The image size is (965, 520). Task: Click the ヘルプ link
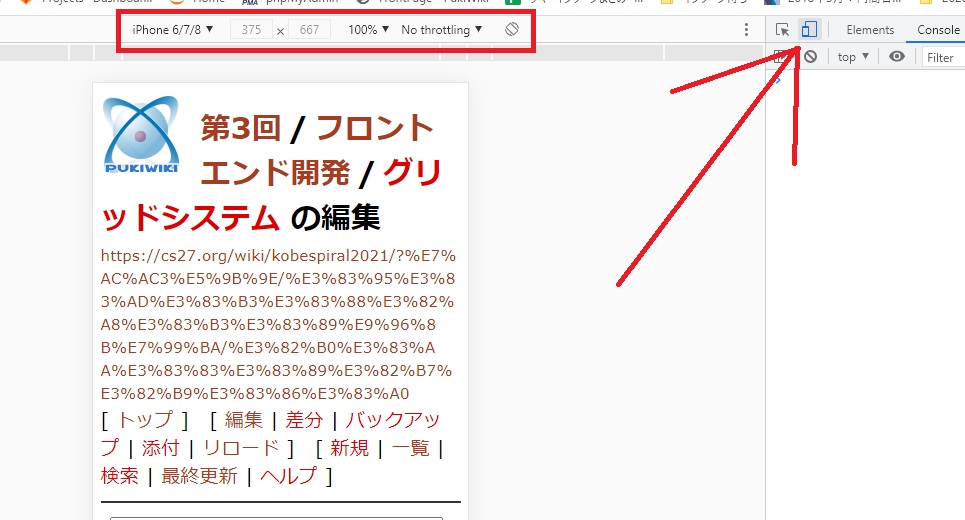coord(288,476)
